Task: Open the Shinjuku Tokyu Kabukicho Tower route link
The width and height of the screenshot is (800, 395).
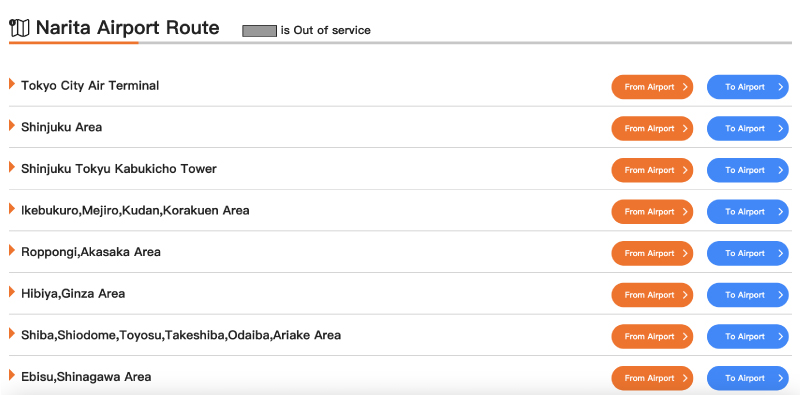Action: tap(119, 169)
